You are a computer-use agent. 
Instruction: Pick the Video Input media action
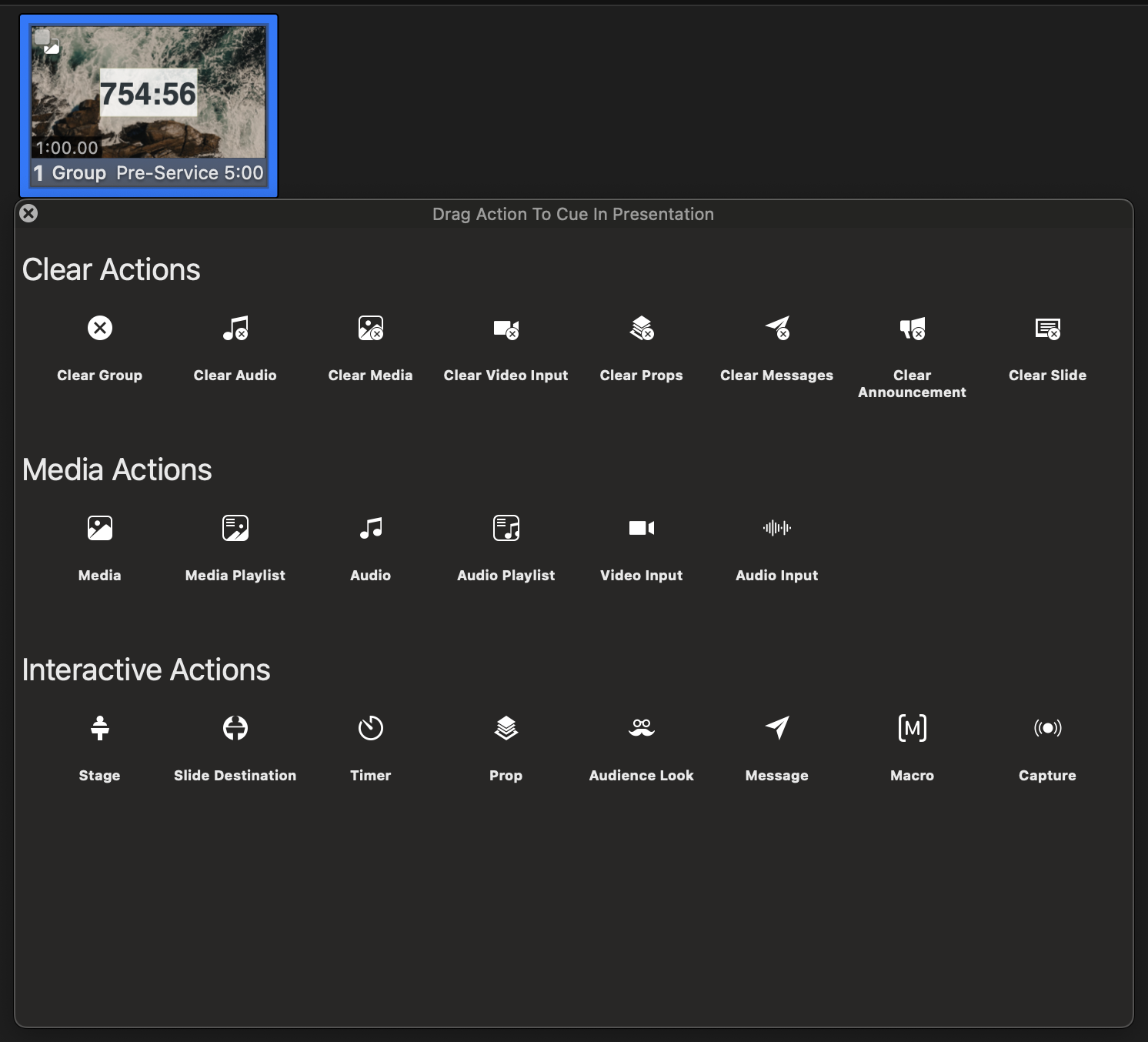pos(641,528)
